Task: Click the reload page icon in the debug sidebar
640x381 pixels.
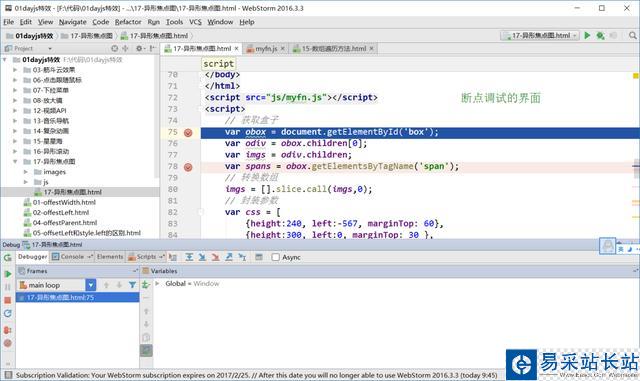Action: pyautogui.click(x=8, y=313)
